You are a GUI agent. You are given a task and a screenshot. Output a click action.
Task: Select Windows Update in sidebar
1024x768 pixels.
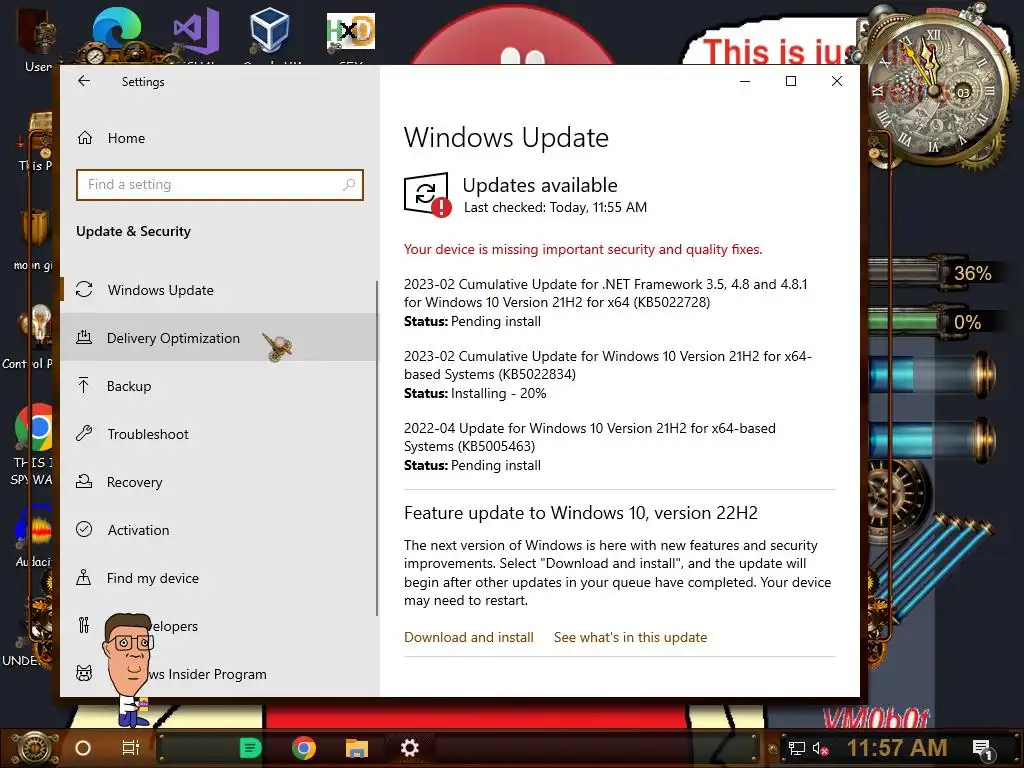click(x=219, y=289)
